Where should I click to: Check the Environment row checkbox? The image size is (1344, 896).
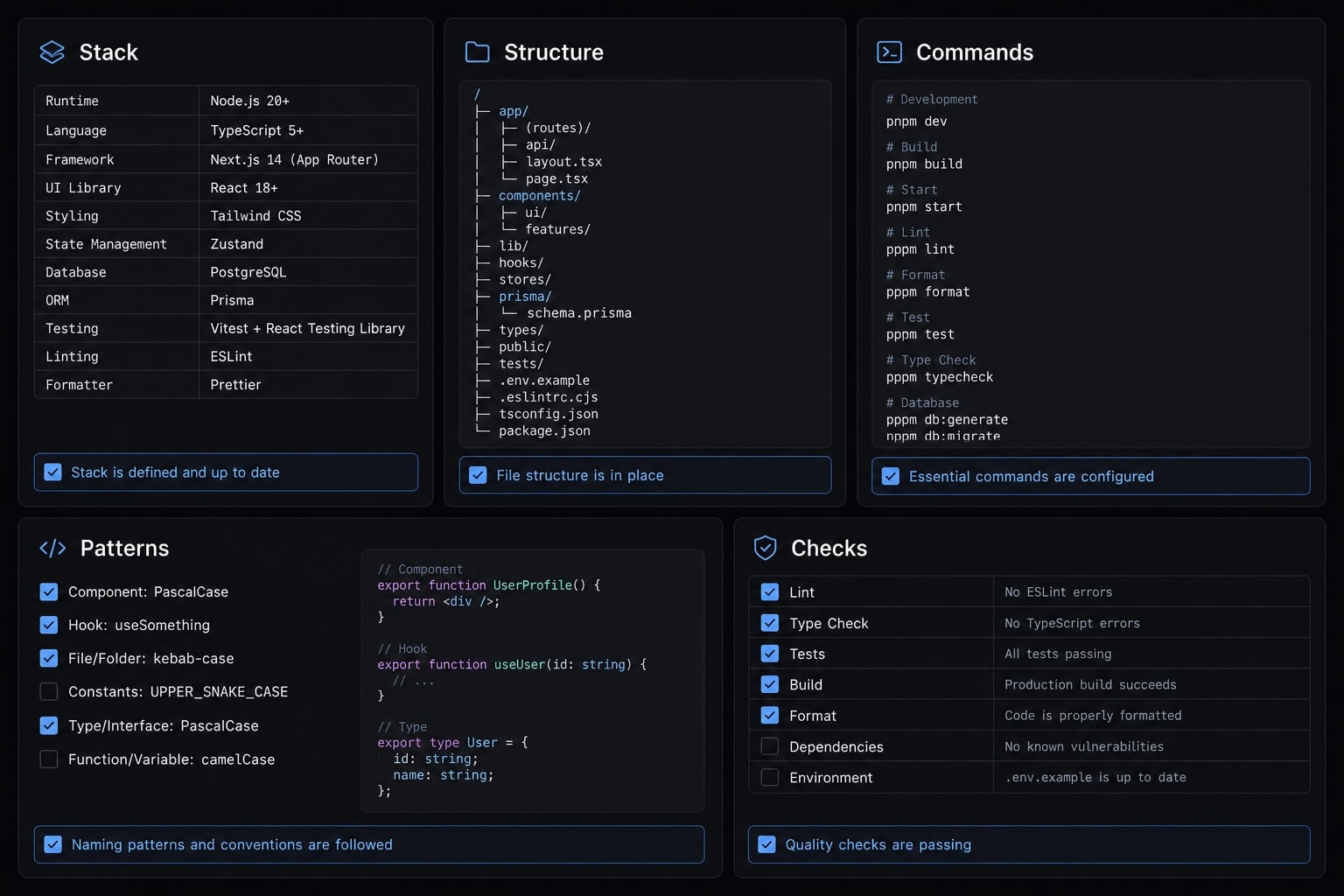coord(770,777)
